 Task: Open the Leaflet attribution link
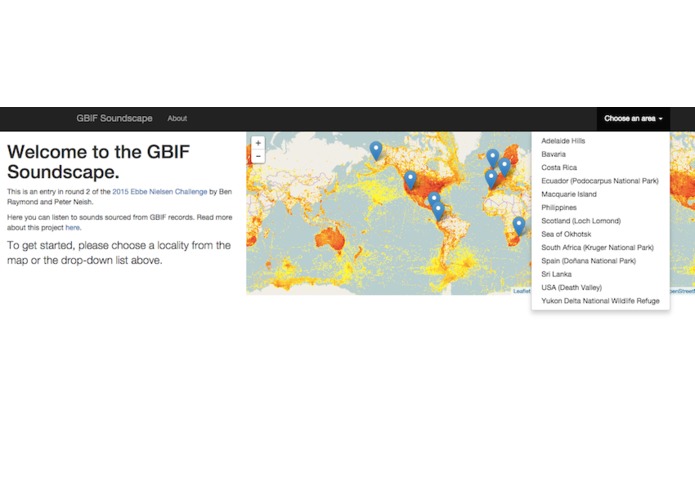(522, 291)
